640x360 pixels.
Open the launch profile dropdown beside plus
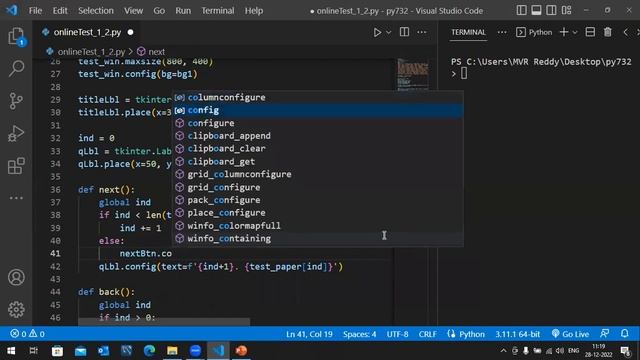tap(575, 32)
